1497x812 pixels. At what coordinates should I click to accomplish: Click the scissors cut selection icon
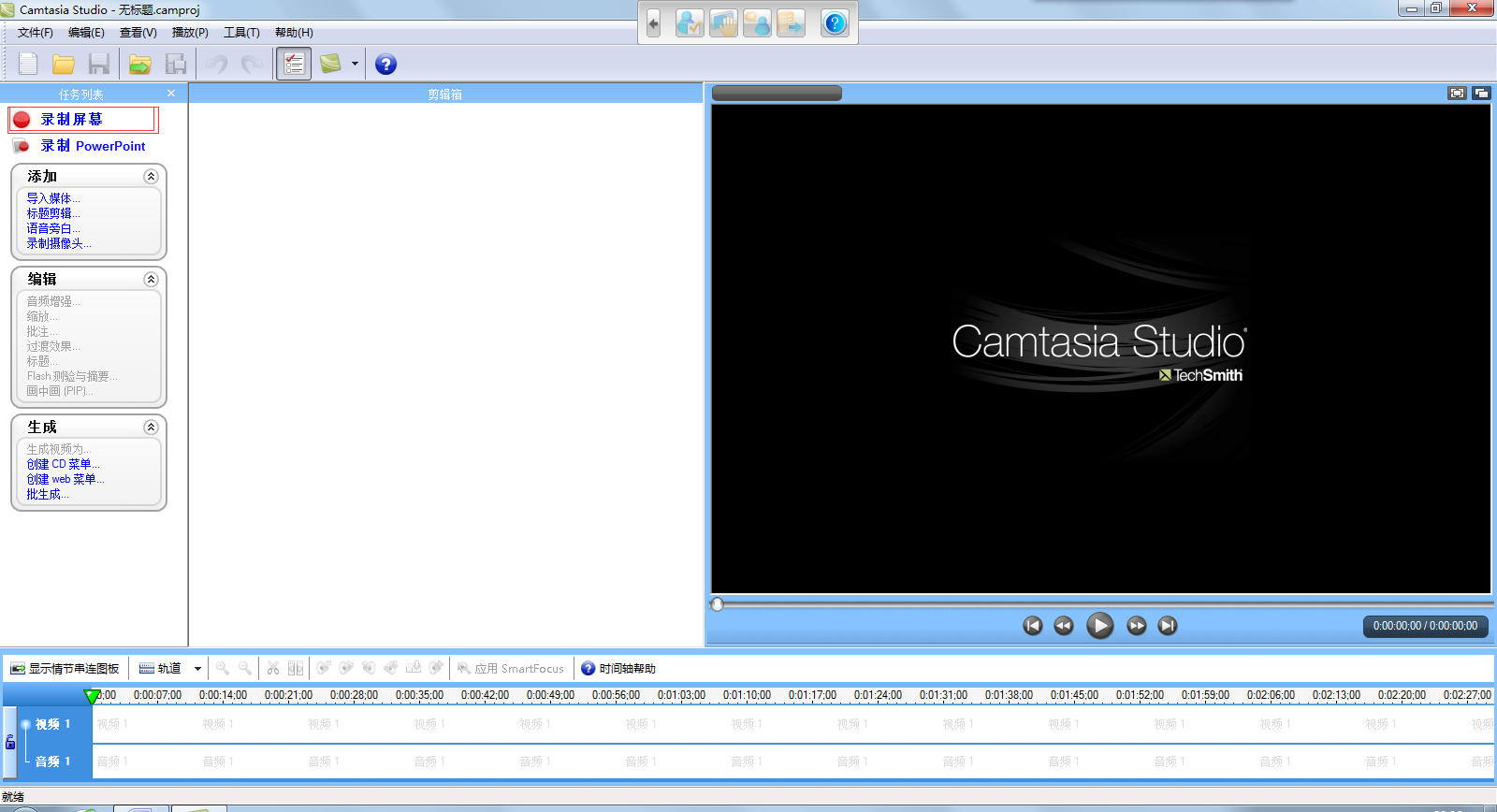pyautogui.click(x=273, y=668)
